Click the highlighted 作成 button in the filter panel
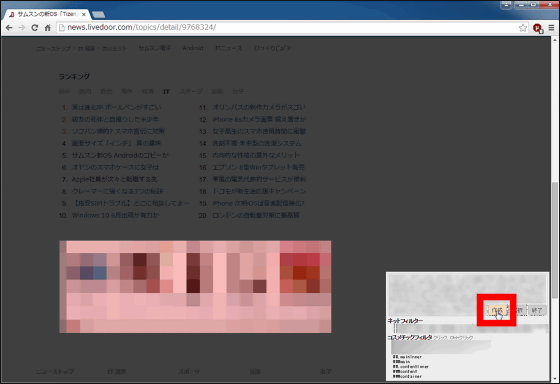The image size is (560, 384). (x=497, y=310)
